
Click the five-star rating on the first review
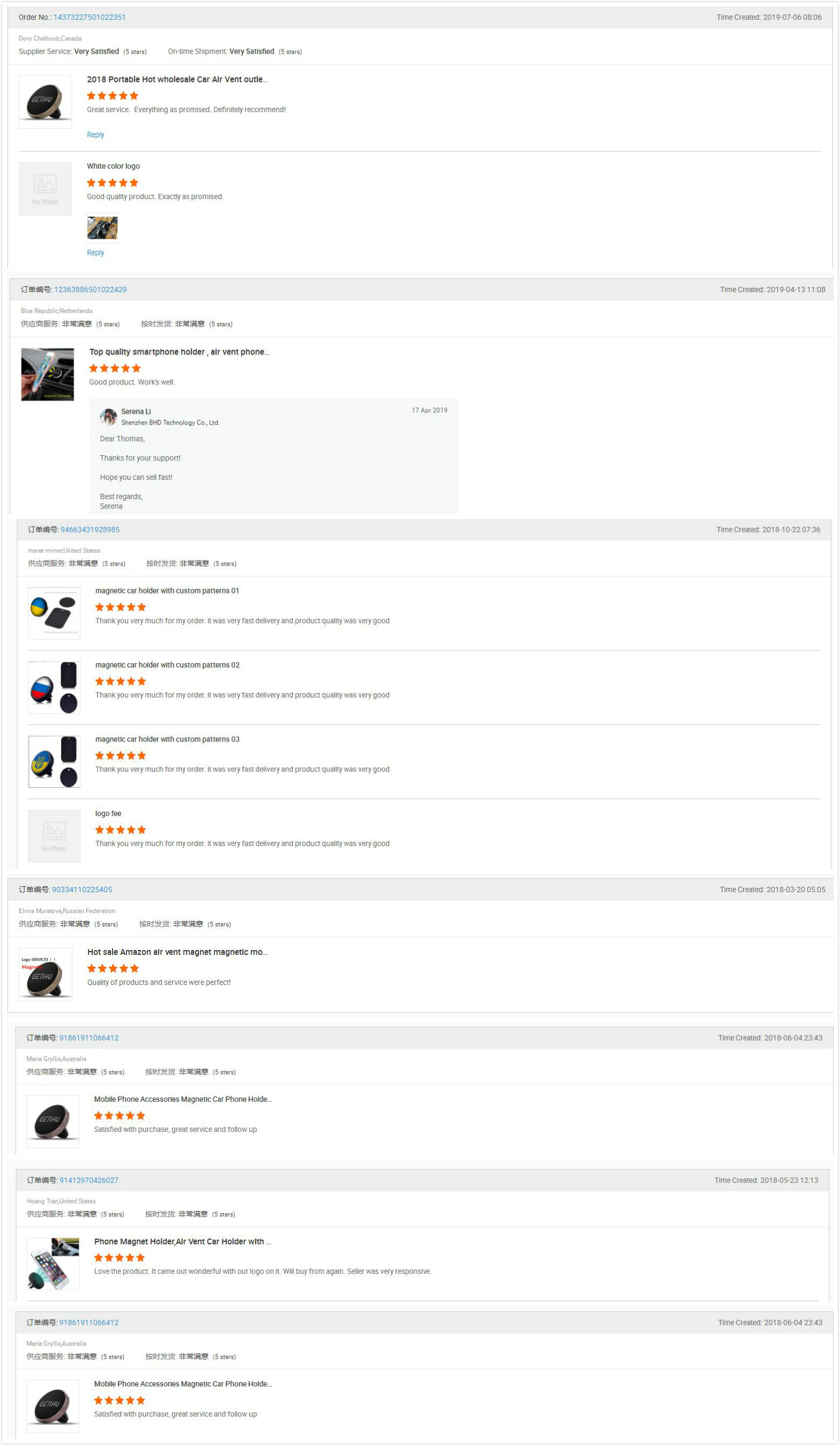click(112, 95)
